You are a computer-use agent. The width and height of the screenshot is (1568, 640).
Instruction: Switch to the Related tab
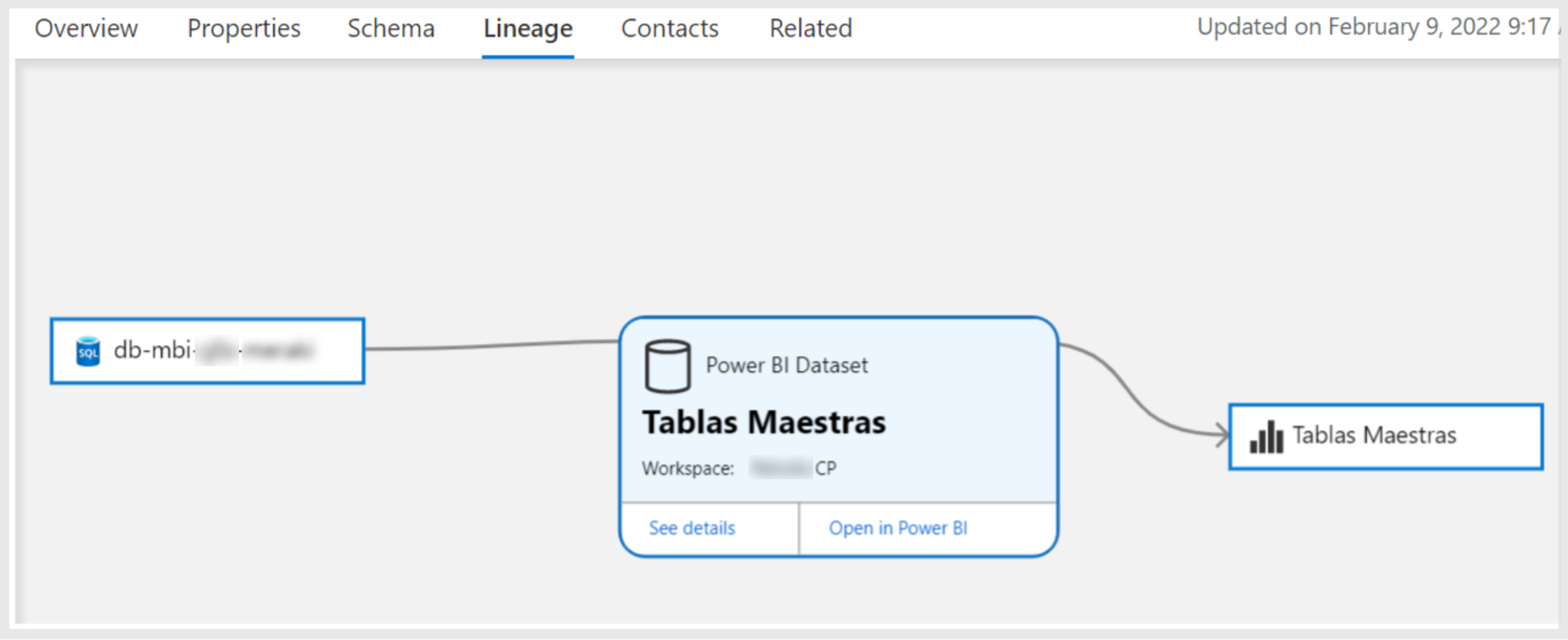[810, 28]
